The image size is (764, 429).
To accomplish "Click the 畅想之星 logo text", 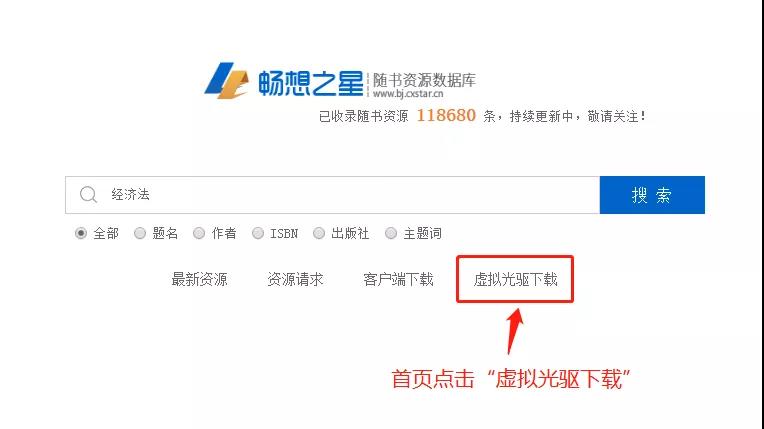I will click(x=310, y=83).
